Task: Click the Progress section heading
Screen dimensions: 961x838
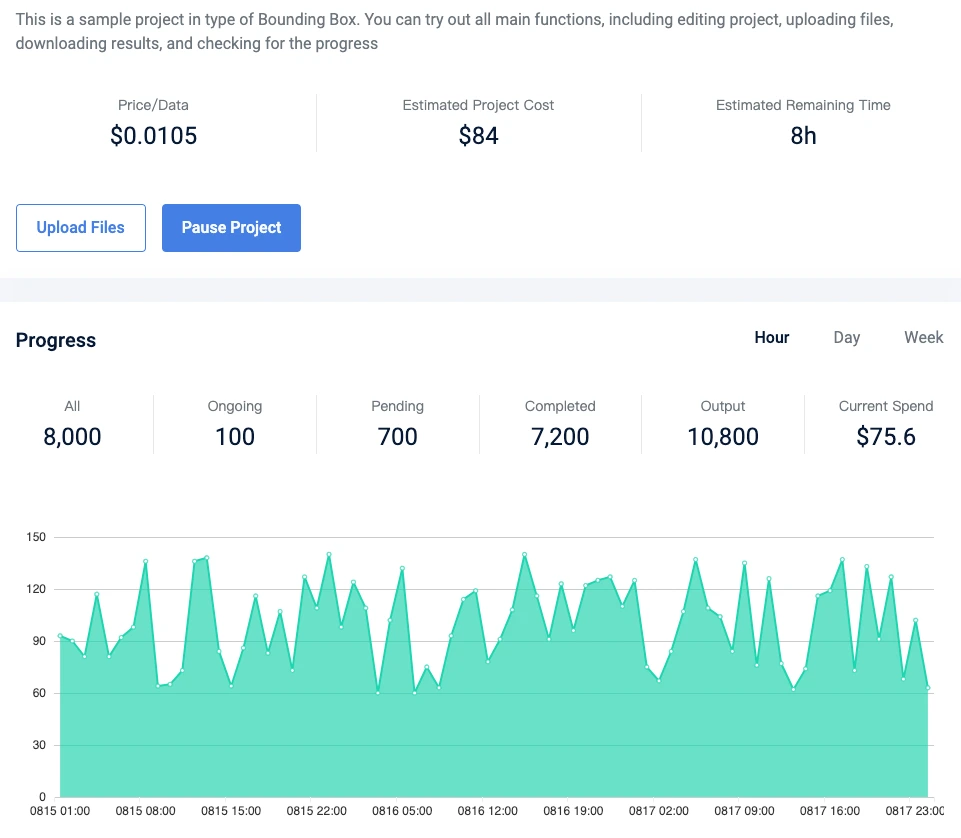Action: (x=56, y=340)
